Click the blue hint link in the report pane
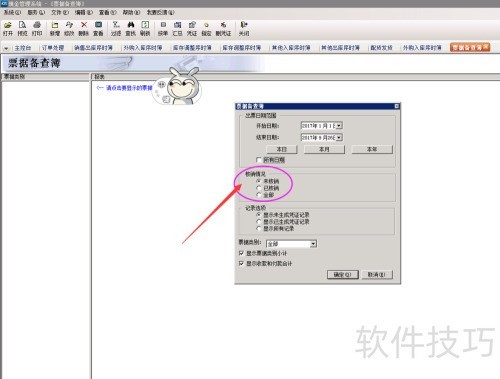Screen dimensions: 500x379 [x=124, y=88]
